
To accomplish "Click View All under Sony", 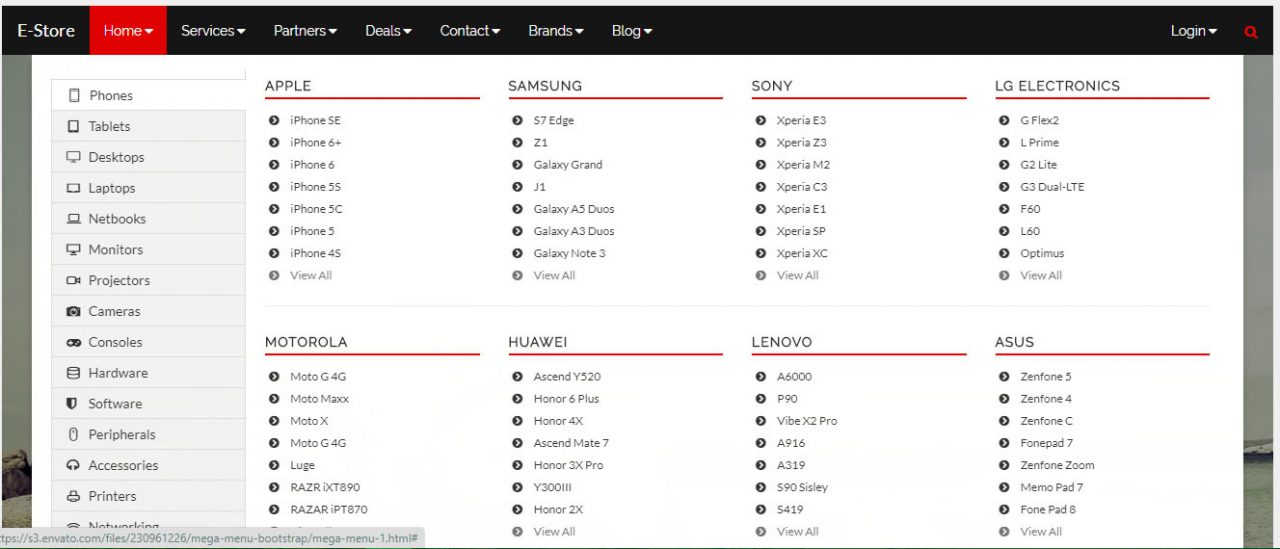I will tap(798, 275).
